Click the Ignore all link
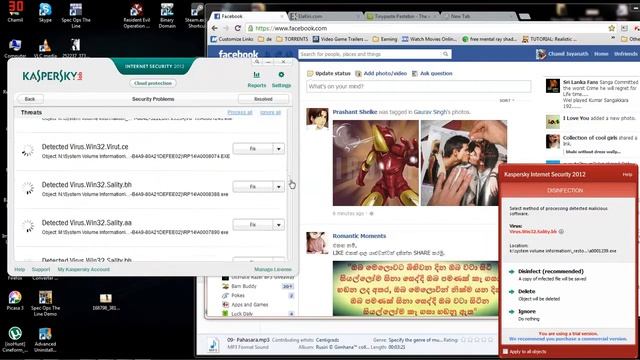Viewport: 640px width, 360px height. [270, 113]
